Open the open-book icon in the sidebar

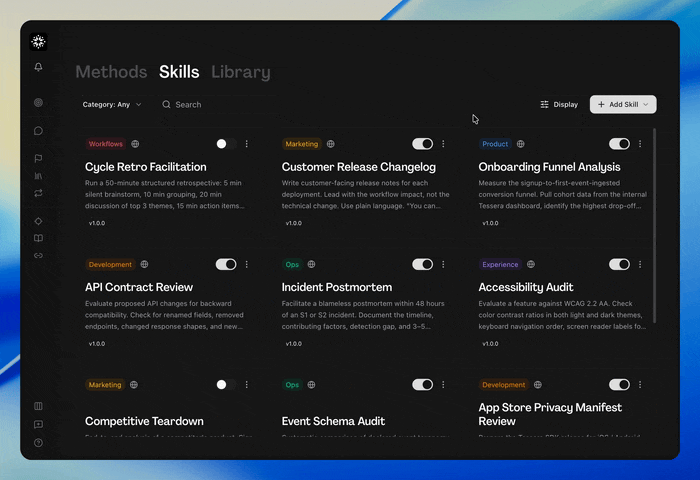pyautogui.click(x=38, y=238)
